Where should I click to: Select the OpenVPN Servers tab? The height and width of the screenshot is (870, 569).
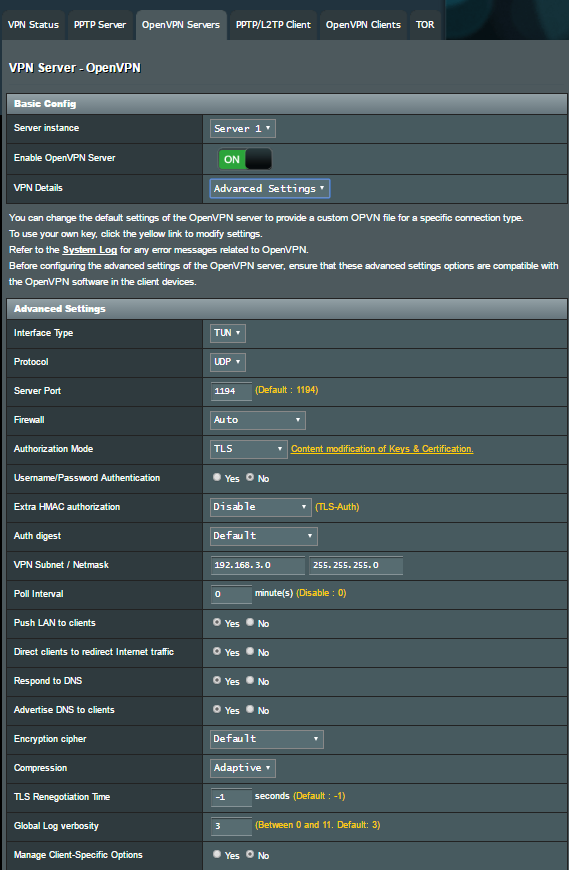[181, 25]
